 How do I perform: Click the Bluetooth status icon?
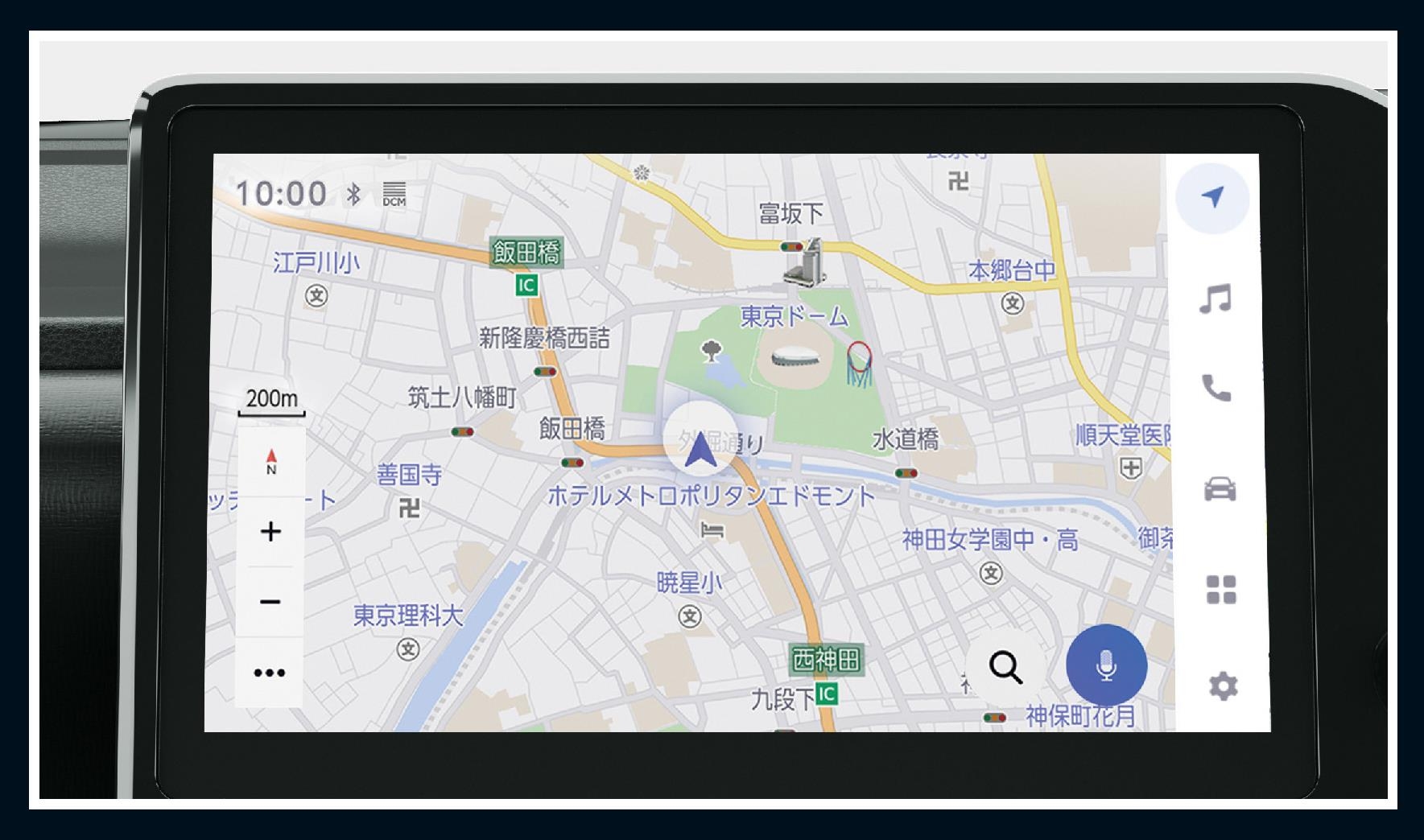353,194
